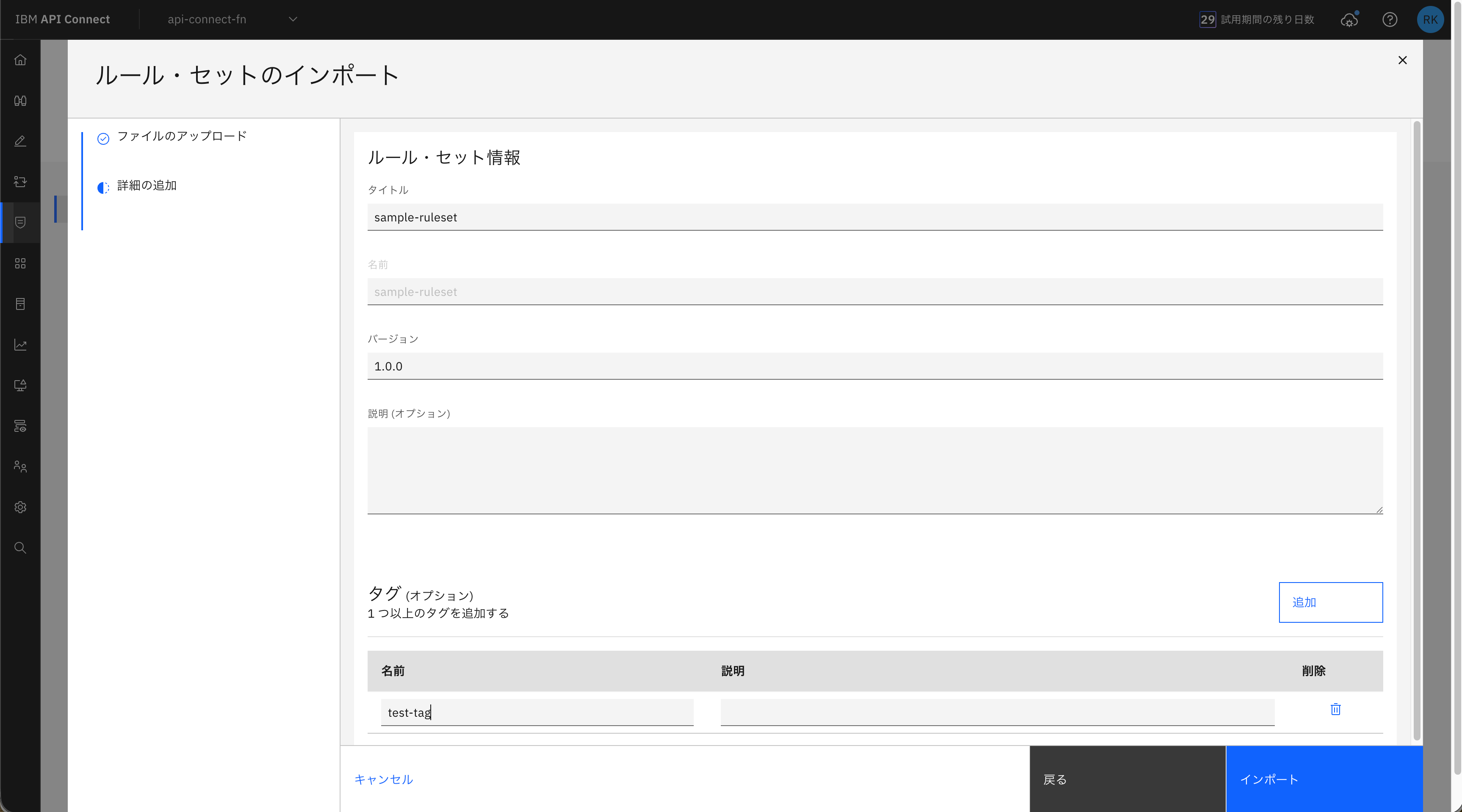
Task: Click the キャンセル link
Action: point(384,779)
